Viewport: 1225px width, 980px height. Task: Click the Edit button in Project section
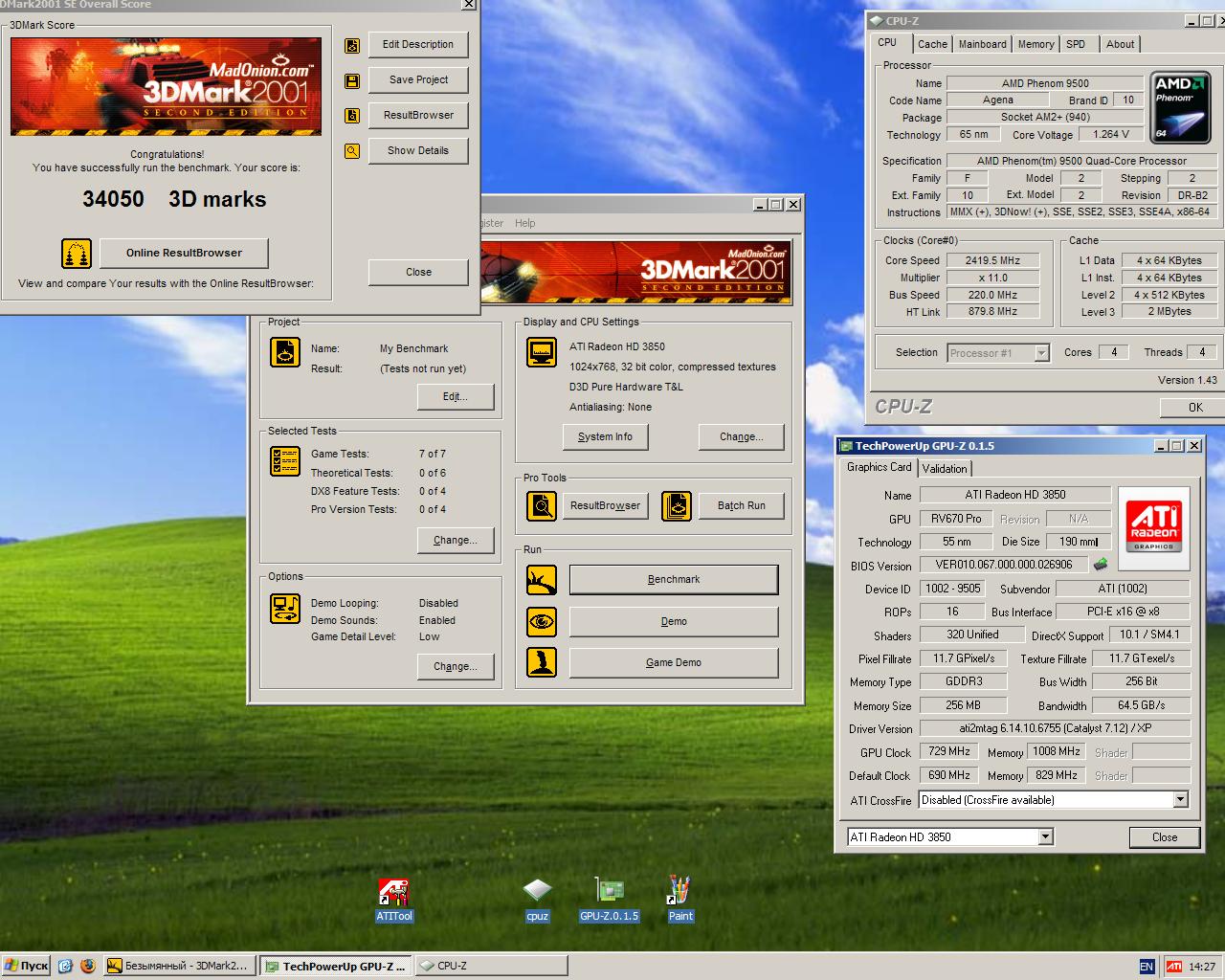[x=456, y=397]
